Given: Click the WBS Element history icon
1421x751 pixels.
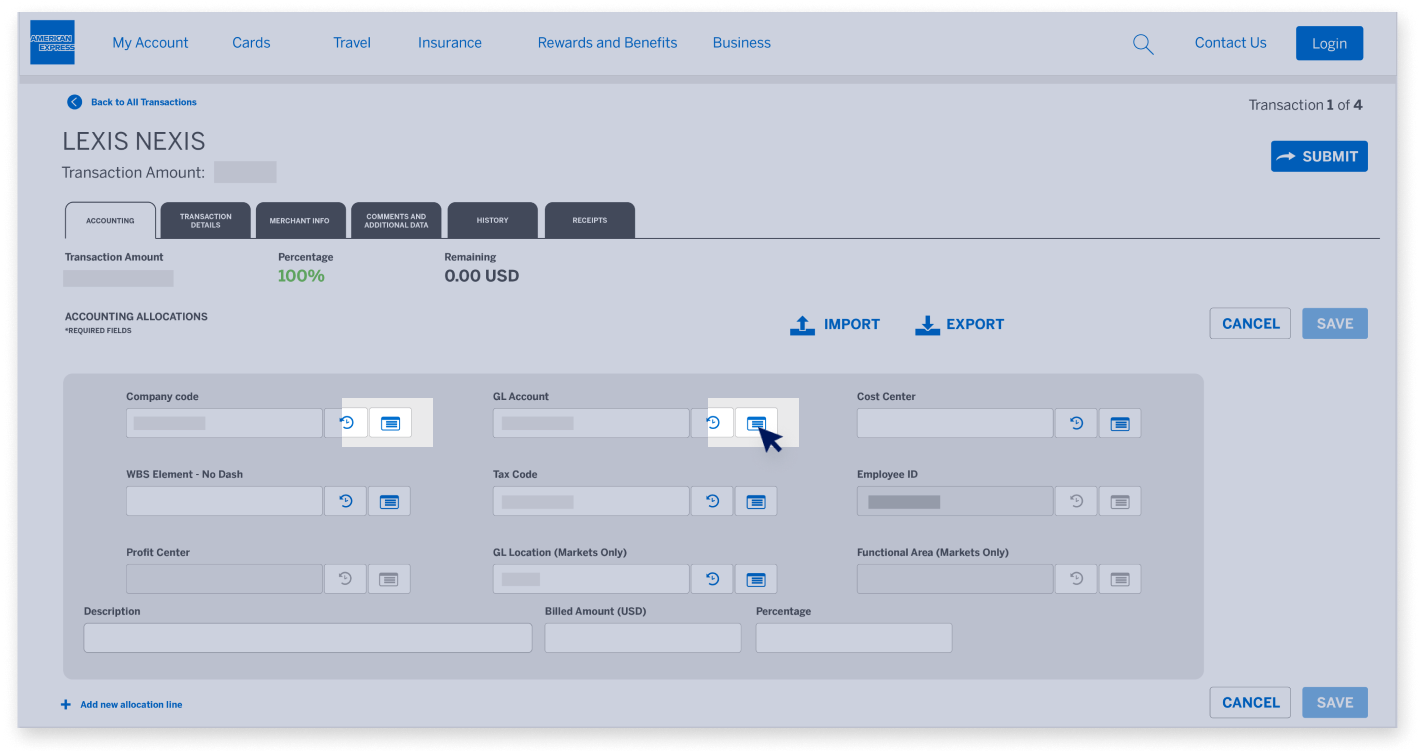Looking at the screenshot, I should coord(346,501).
